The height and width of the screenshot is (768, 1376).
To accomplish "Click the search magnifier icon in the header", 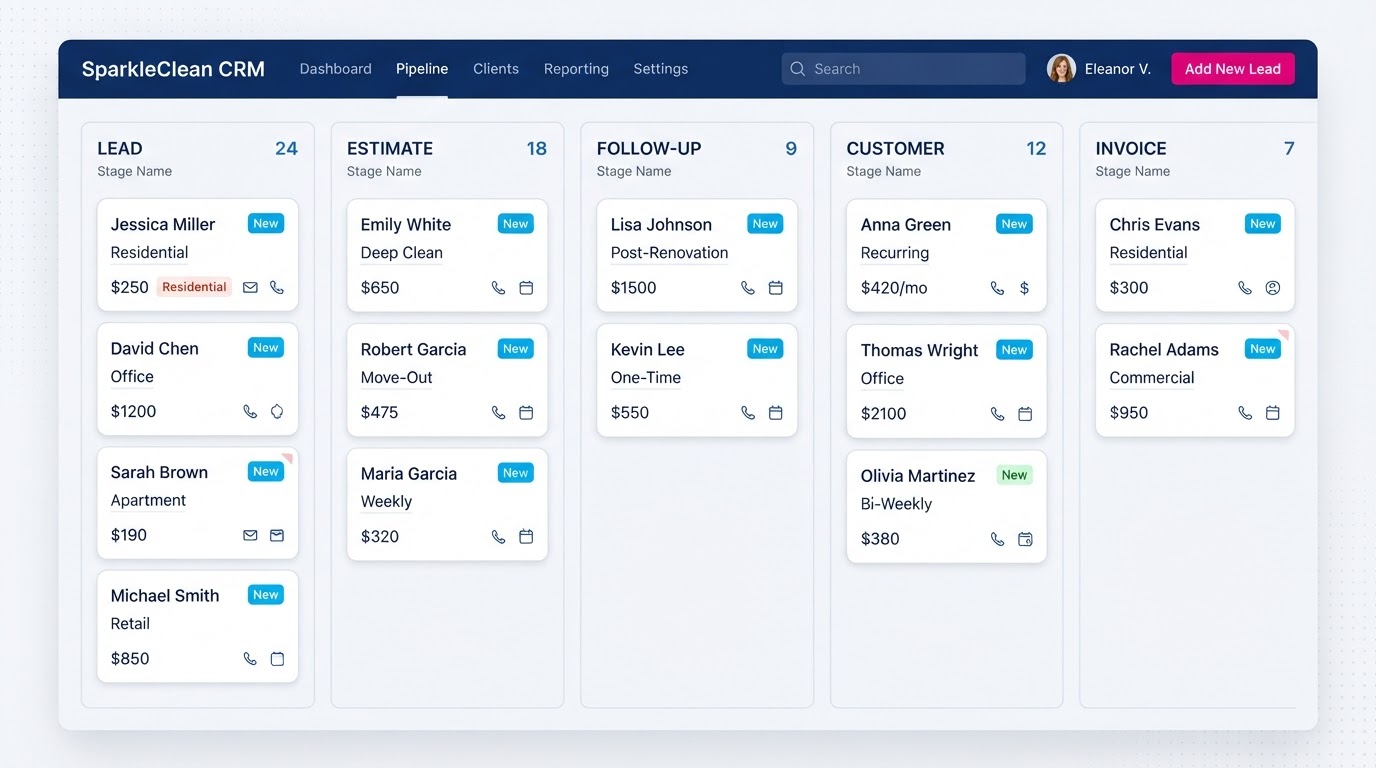I will point(797,69).
